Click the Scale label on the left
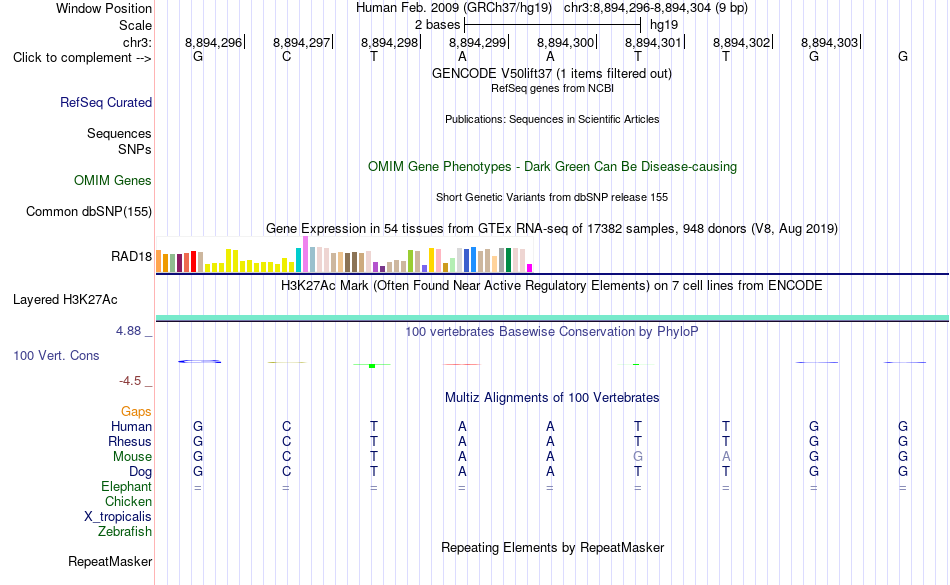The height and width of the screenshot is (585, 950). [136, 25]
